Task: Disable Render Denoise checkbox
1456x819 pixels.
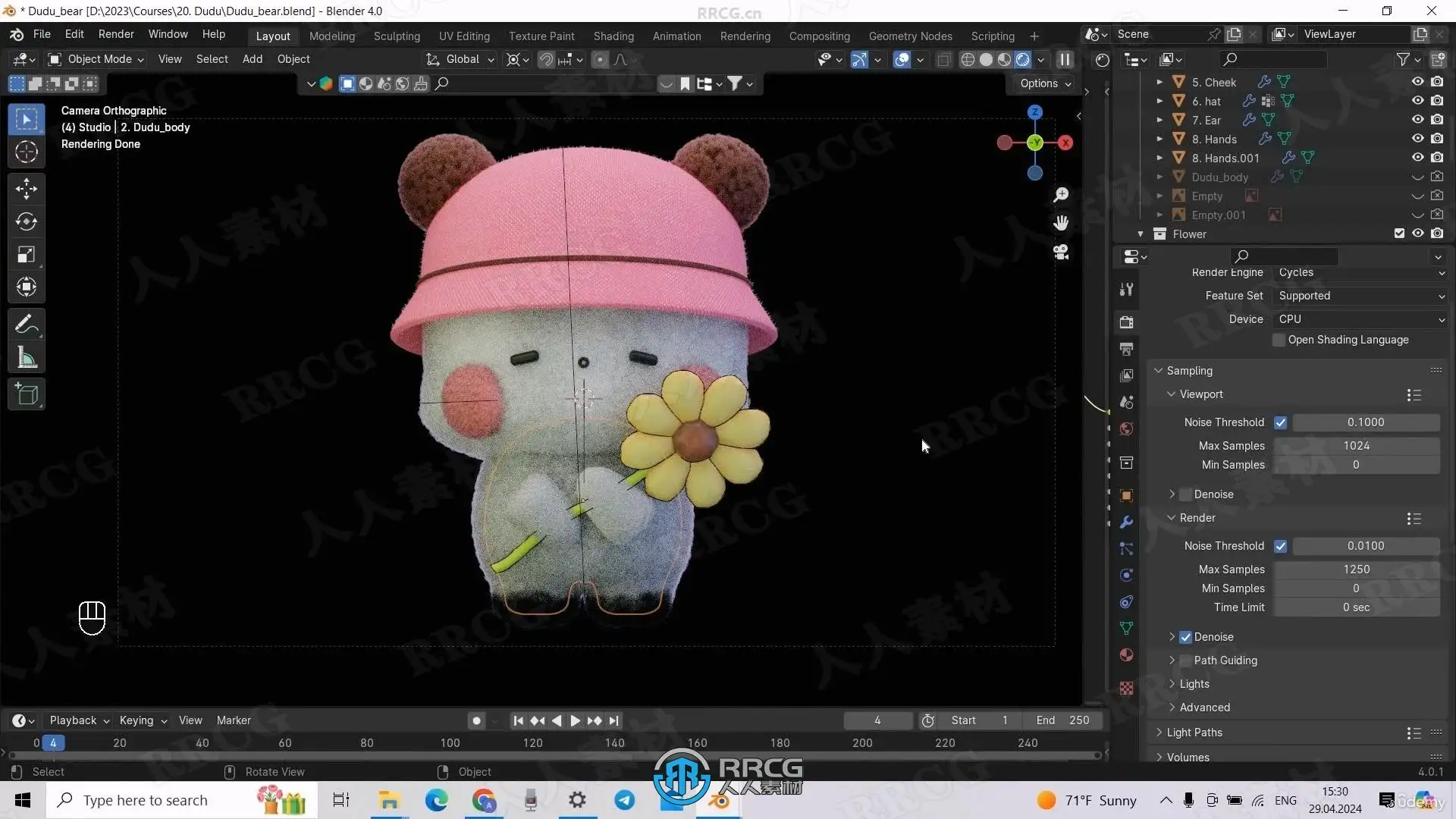Action: tap(1185, 637)
